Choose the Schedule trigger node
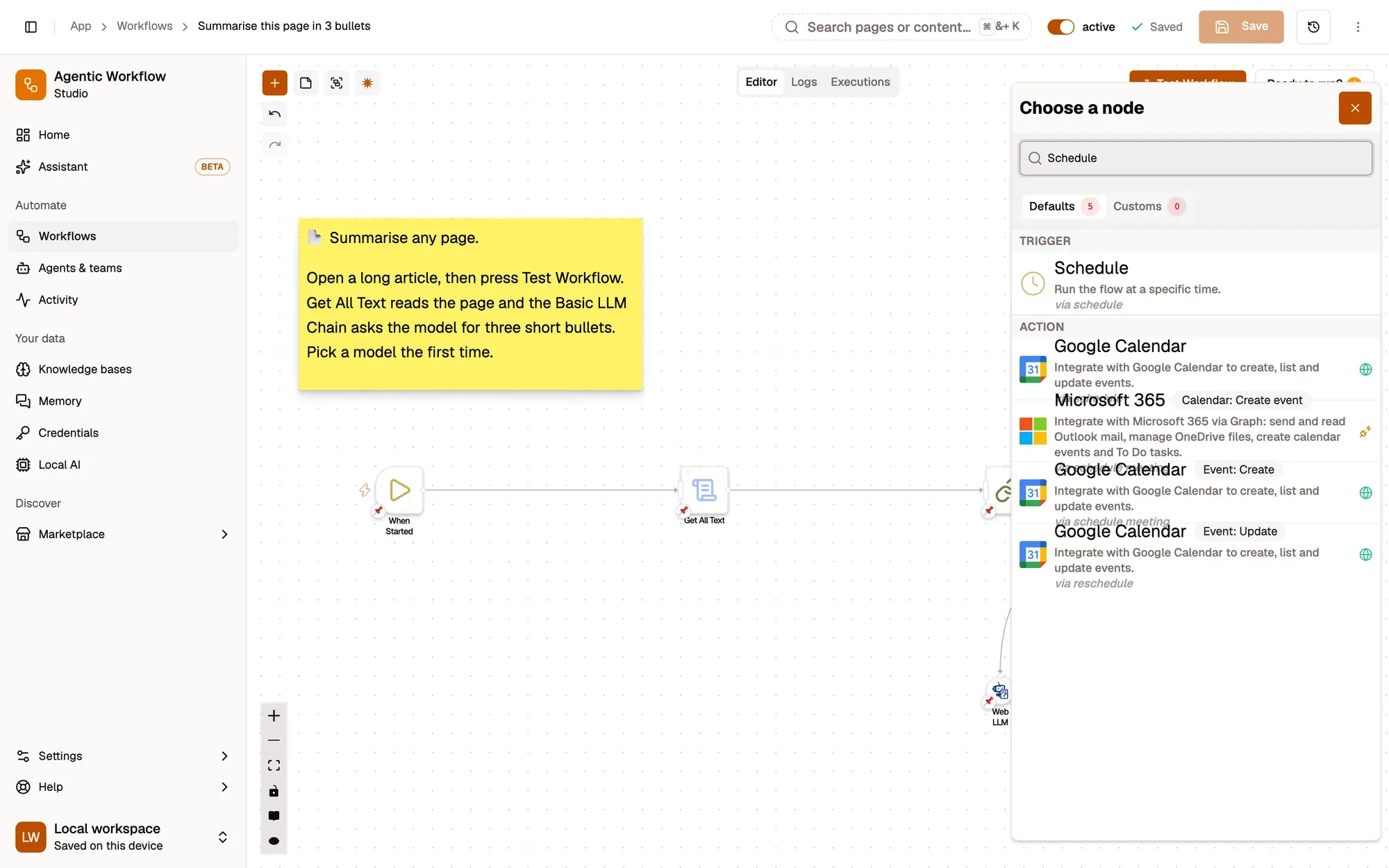 coord(1195,284)
